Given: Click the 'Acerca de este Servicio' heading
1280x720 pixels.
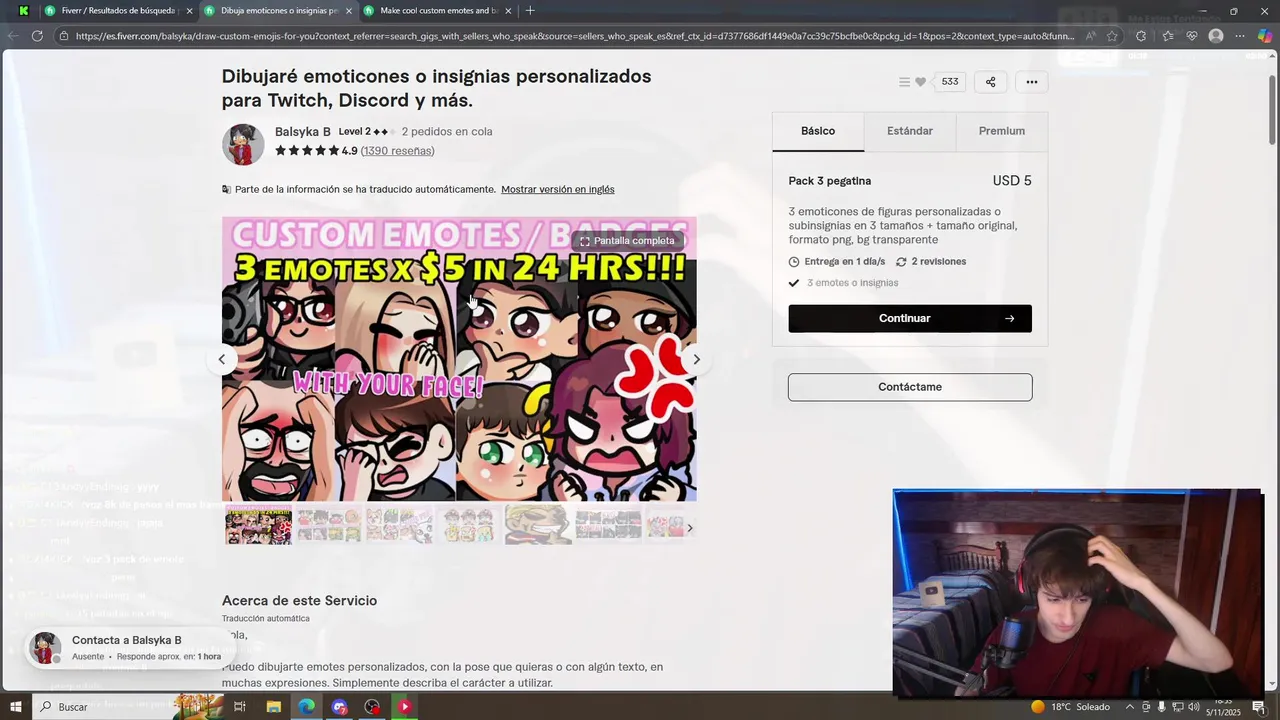Looking at the screenshot, I should tap(299, 601).
